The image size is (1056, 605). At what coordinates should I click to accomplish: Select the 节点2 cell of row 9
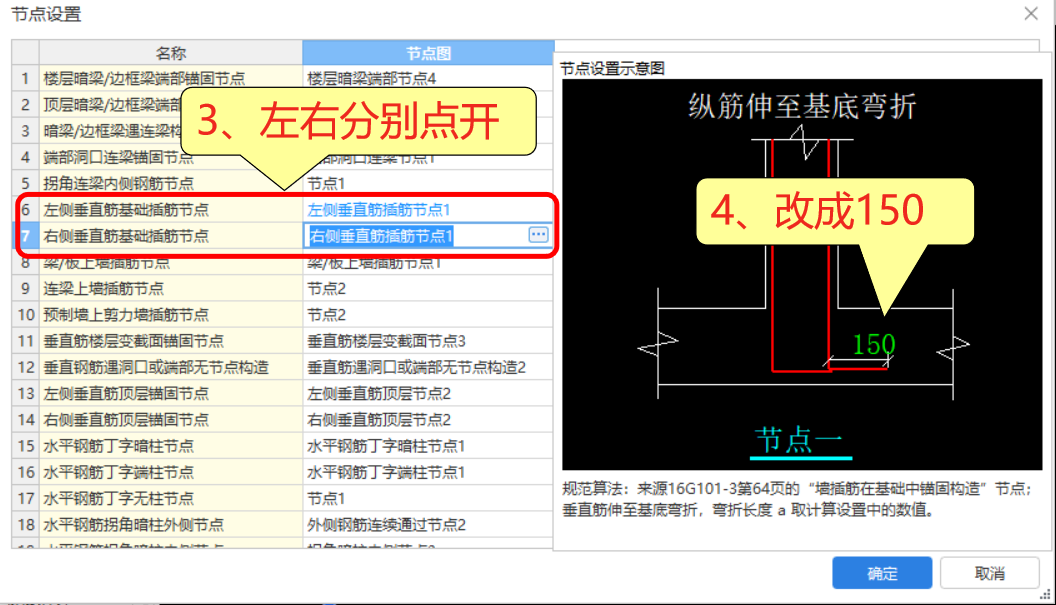tap(428, 288)
